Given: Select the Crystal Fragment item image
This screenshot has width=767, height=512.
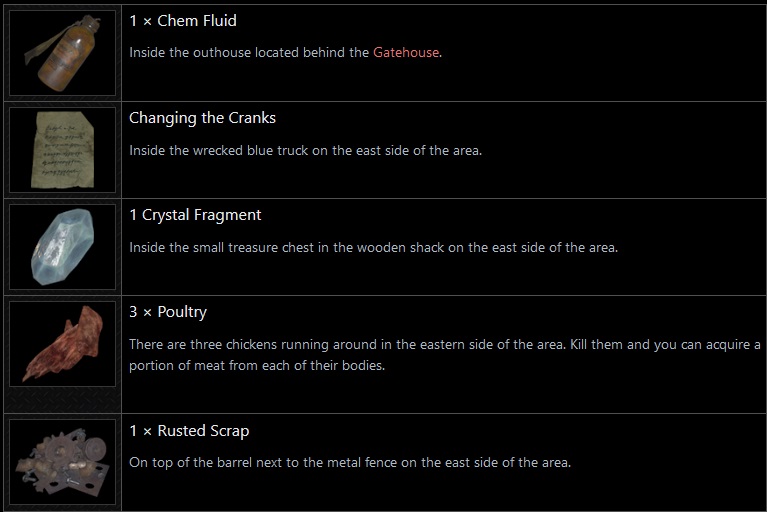Looking at the screenshot, I should [x=62, y=247].
